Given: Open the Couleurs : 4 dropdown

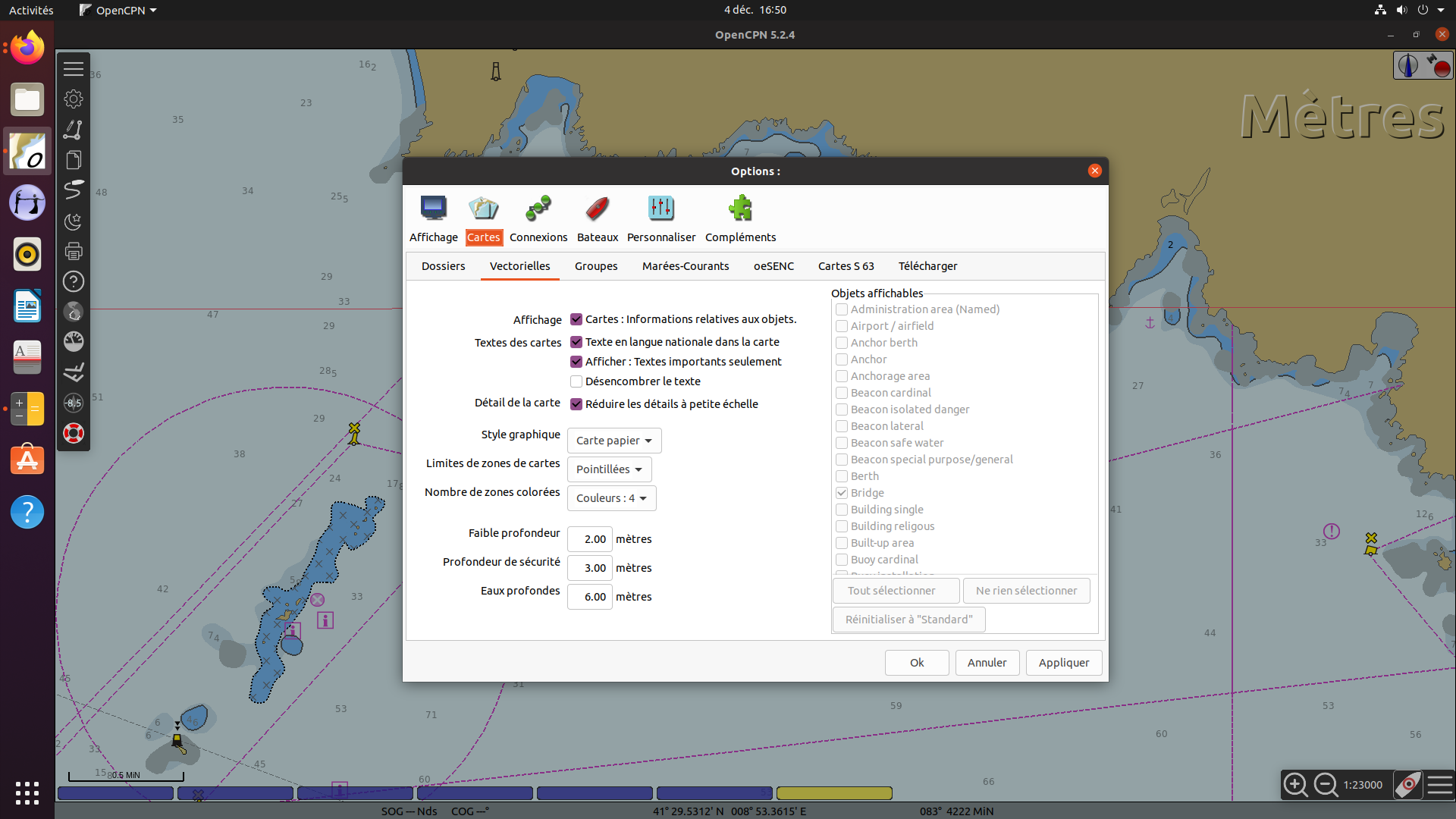Looking at the screenshot, I should pos(611,498).
